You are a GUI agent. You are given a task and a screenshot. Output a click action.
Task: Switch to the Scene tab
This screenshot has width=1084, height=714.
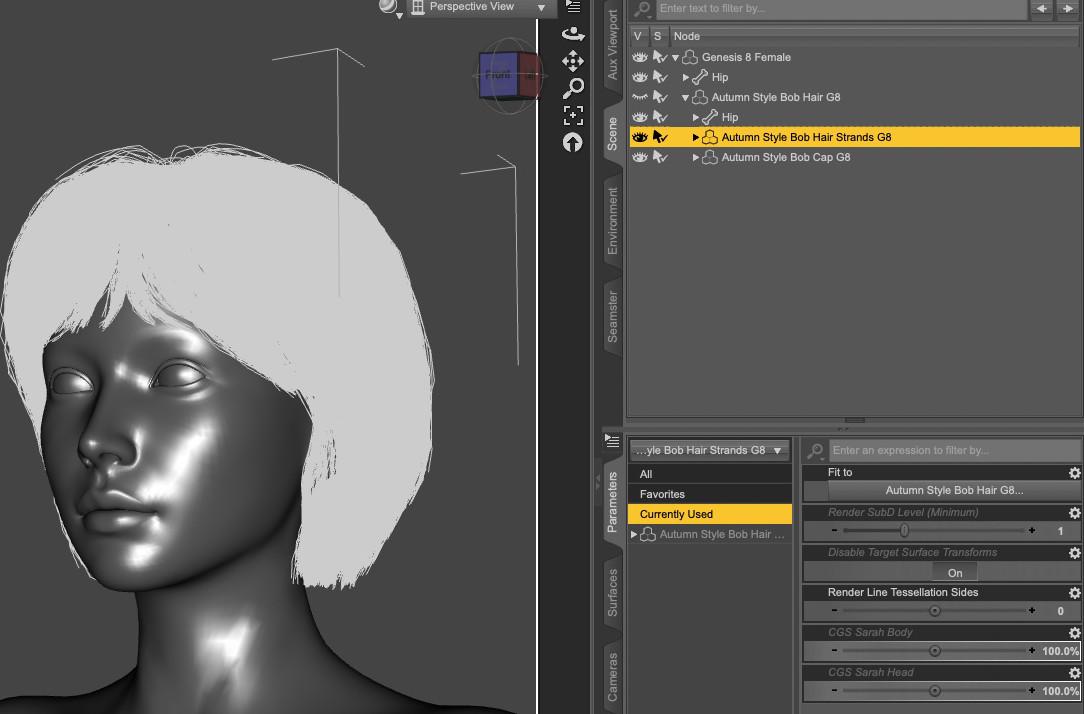(x=613, y=133)
